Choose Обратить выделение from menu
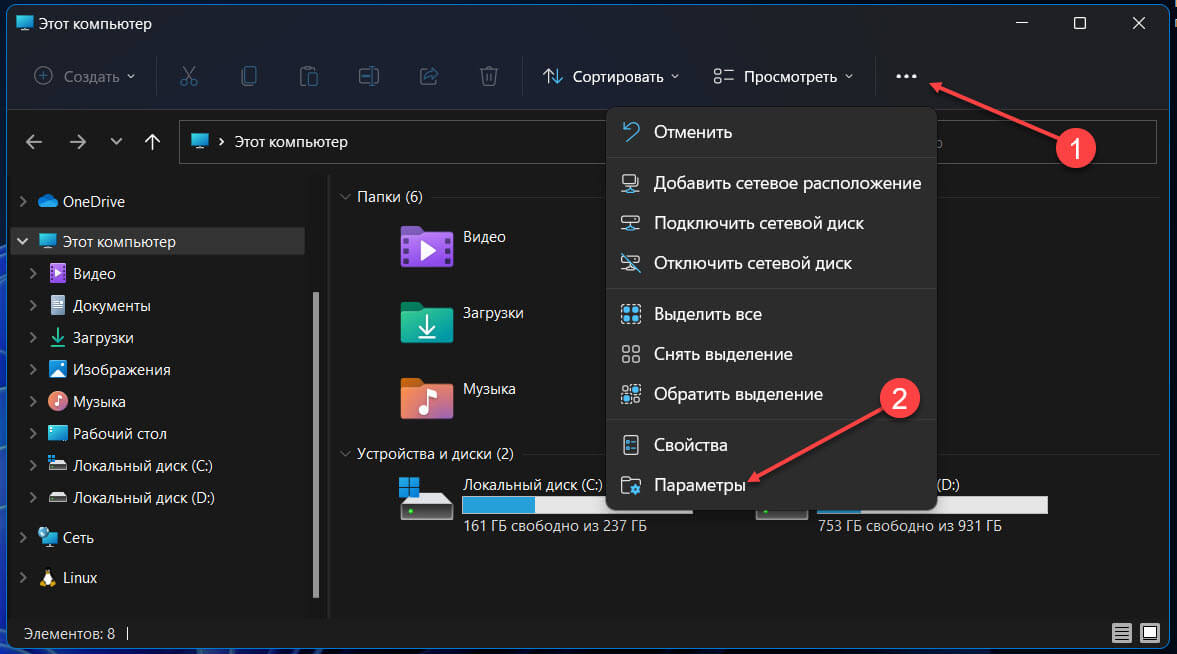This screenshot has width=1177, height=654. [x=771, y=393]
